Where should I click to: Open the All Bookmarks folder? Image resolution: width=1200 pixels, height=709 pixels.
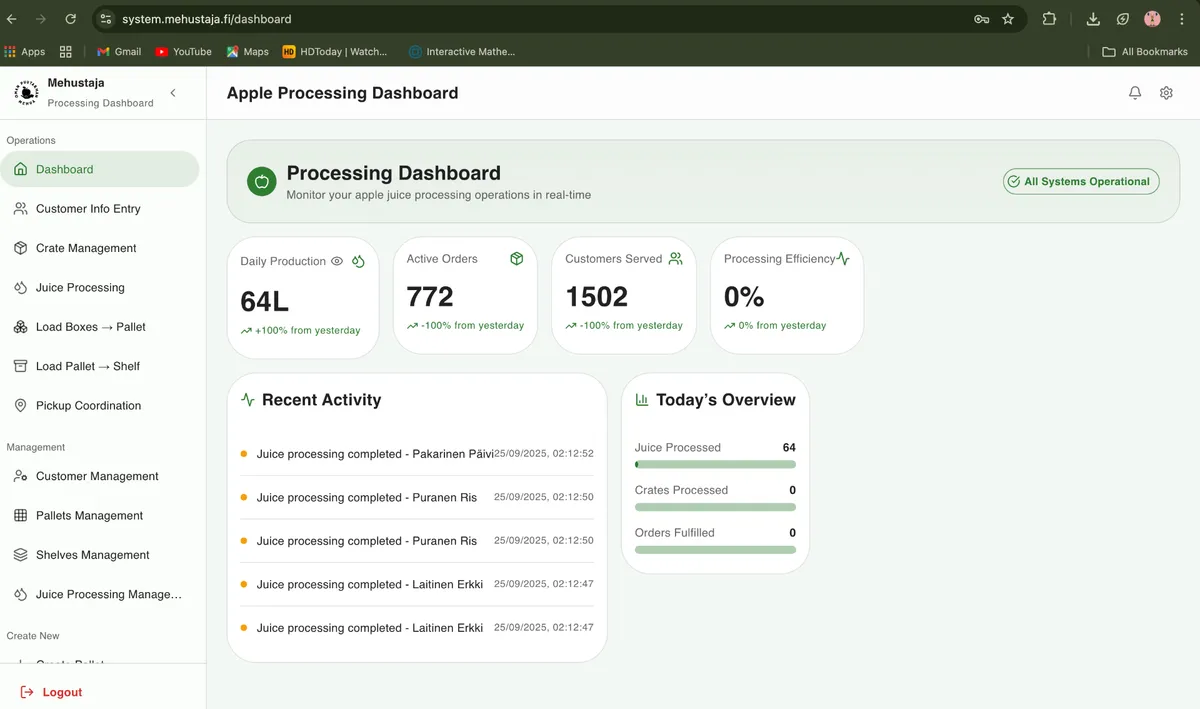(1145, 51)
